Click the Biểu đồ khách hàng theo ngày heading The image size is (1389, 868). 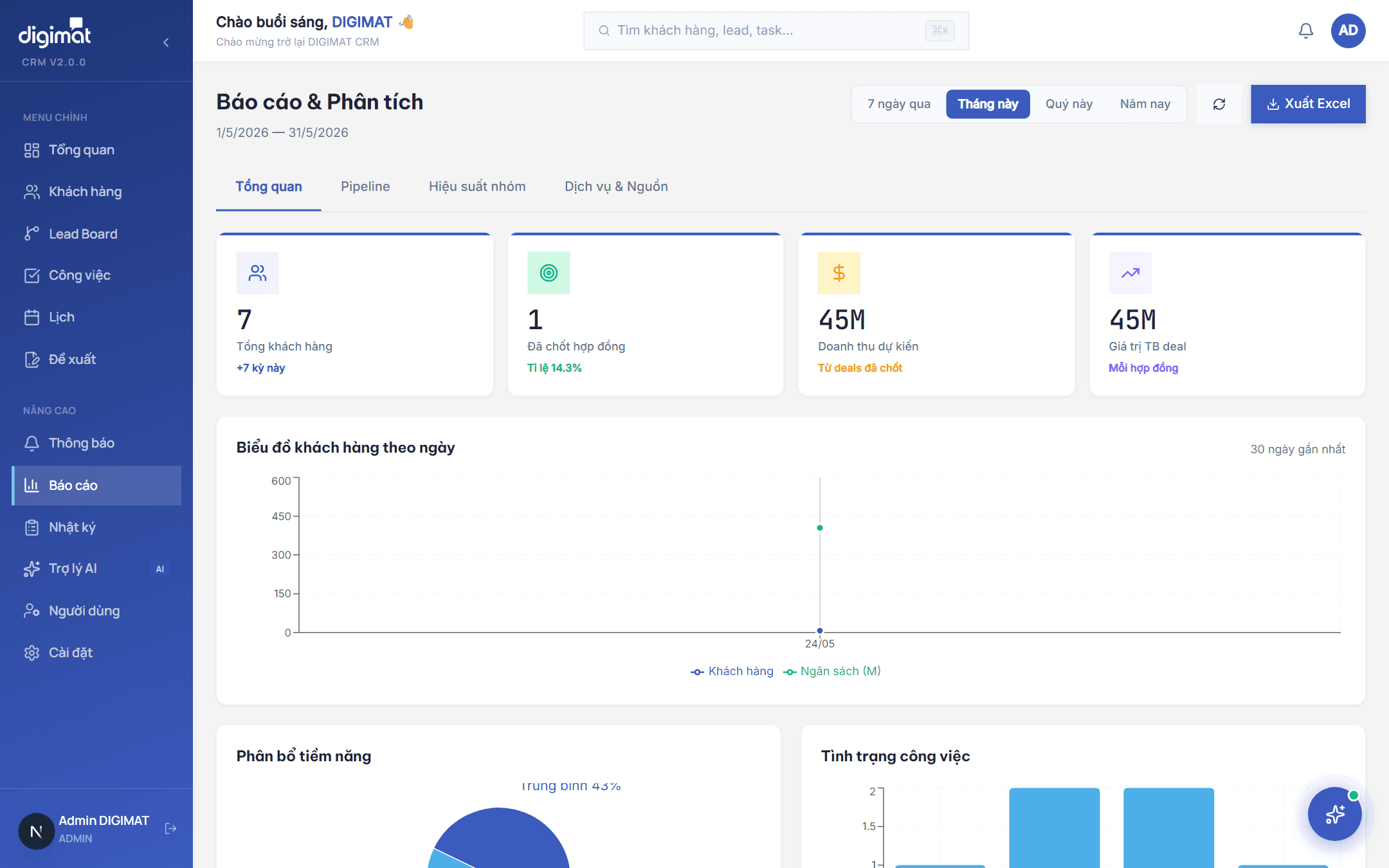(346, 448)
